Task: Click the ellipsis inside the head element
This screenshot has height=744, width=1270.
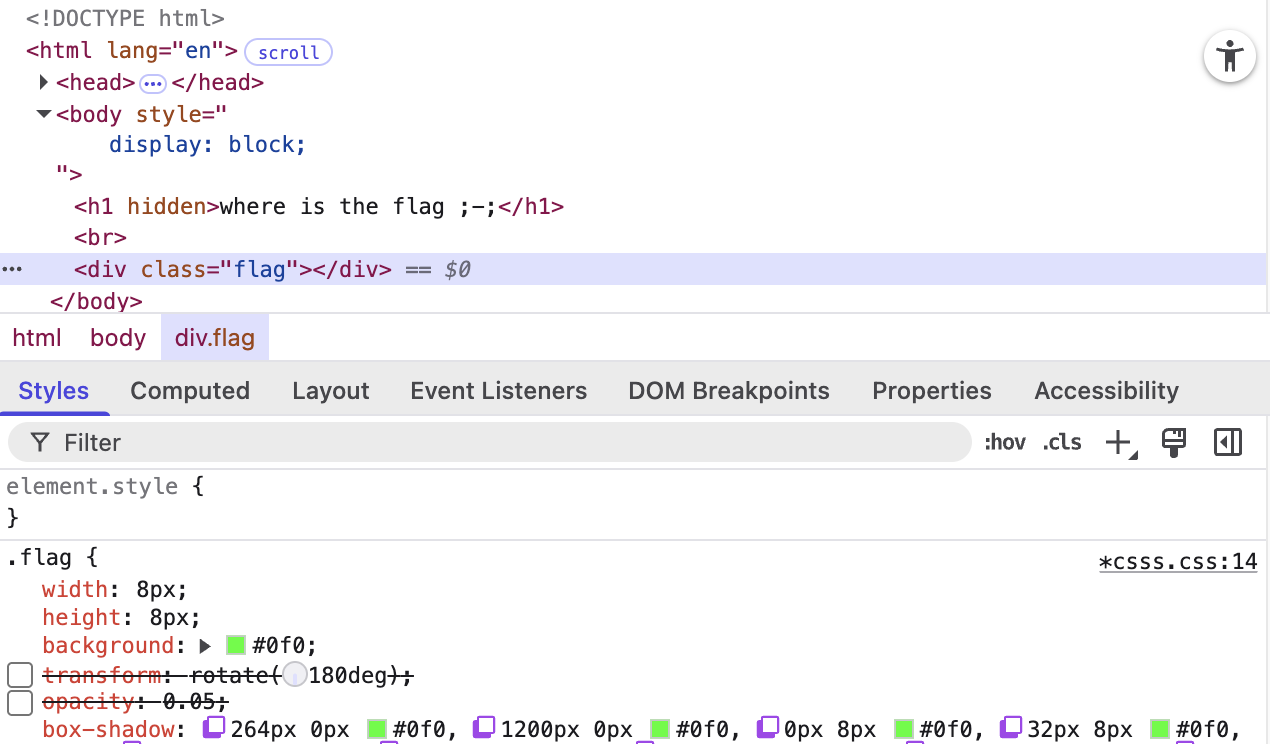Action: point(152,84)
